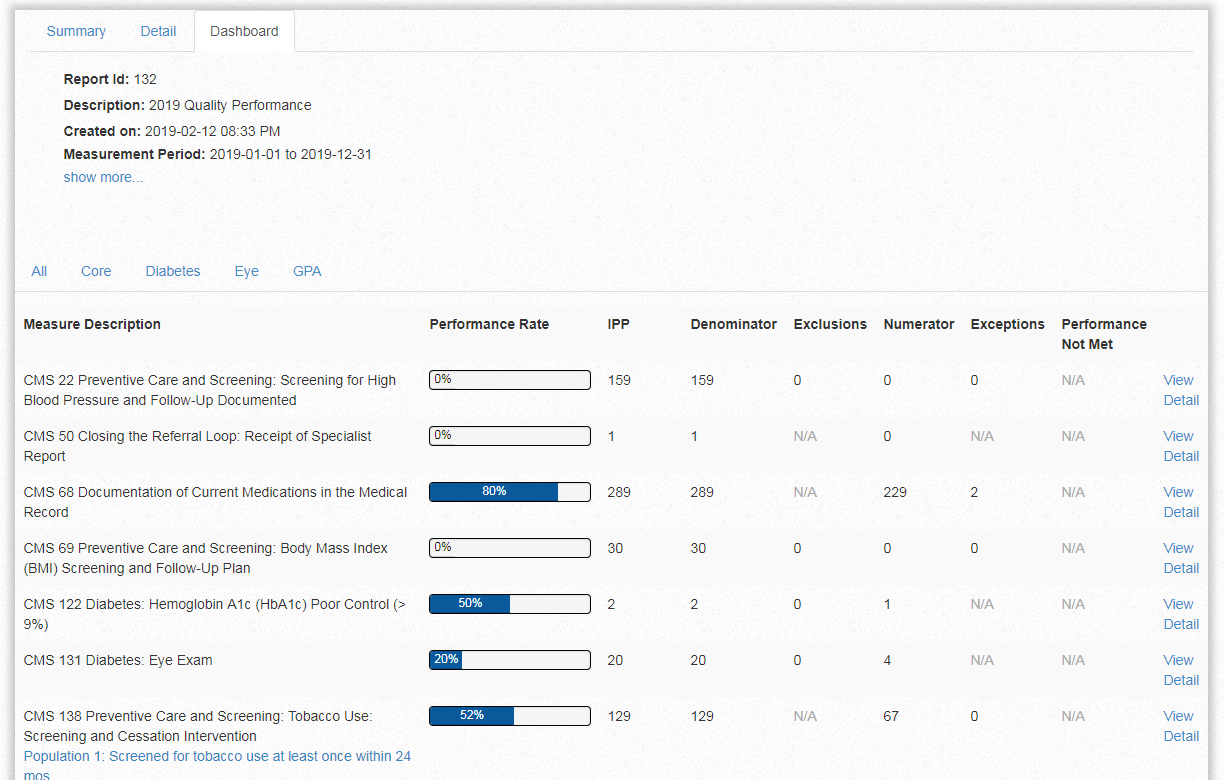
Task: Click CMS 138 Population 1 link
Action: coord(217,757)
